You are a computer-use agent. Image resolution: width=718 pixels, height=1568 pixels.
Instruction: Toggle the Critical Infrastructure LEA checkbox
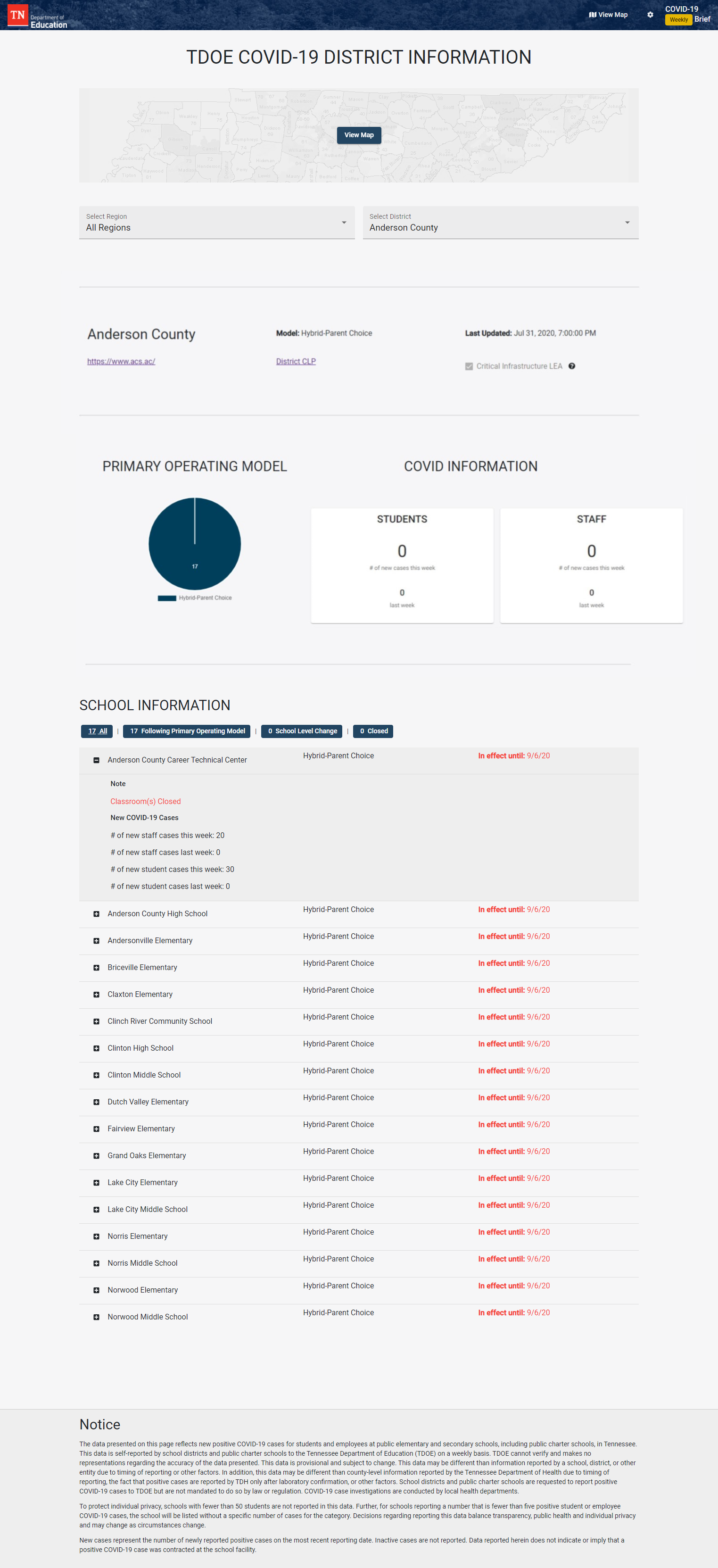[x=469, y=366]
